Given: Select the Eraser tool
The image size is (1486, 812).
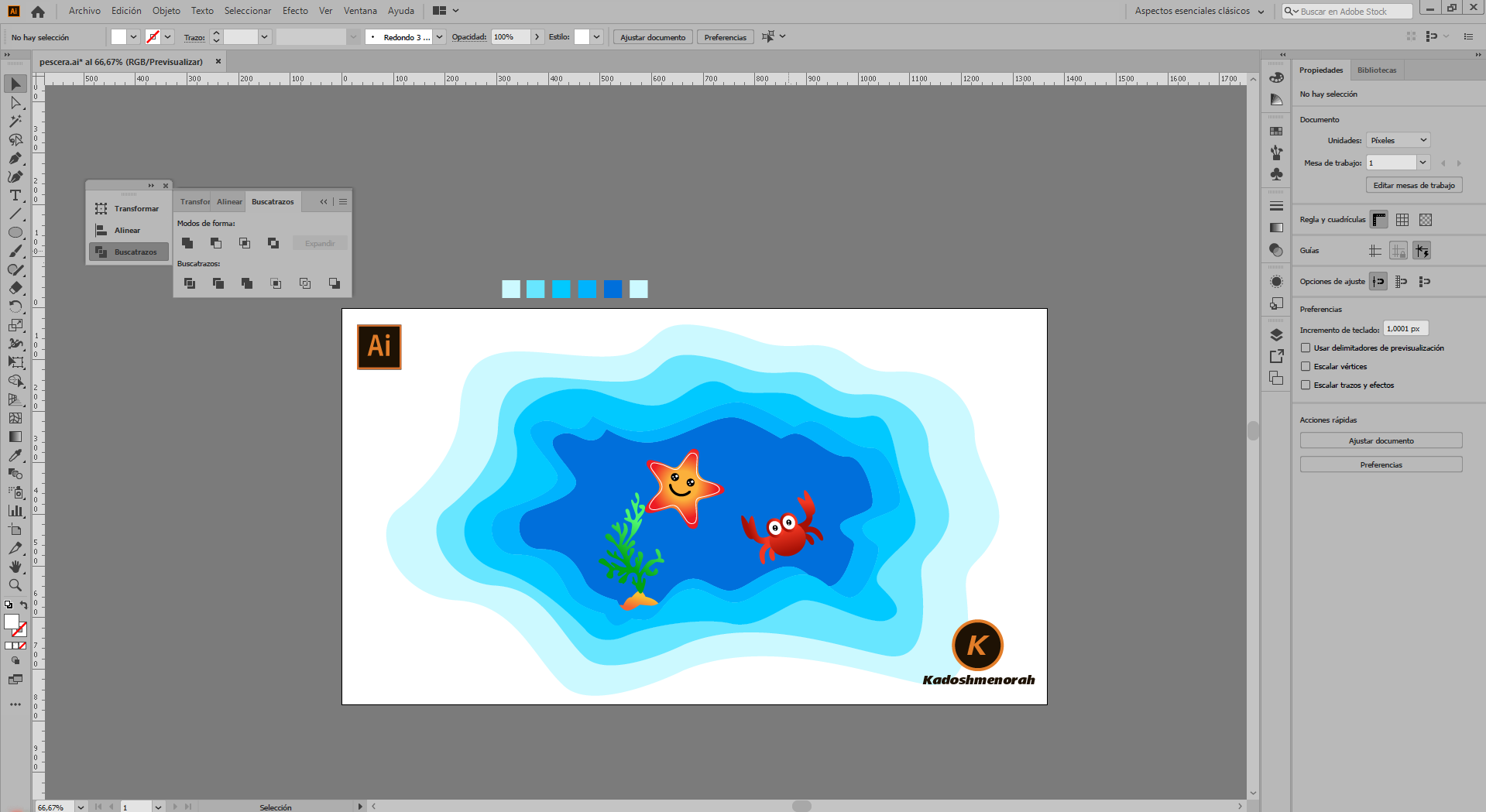Looking at the screenshot, I should pos(15,288).
